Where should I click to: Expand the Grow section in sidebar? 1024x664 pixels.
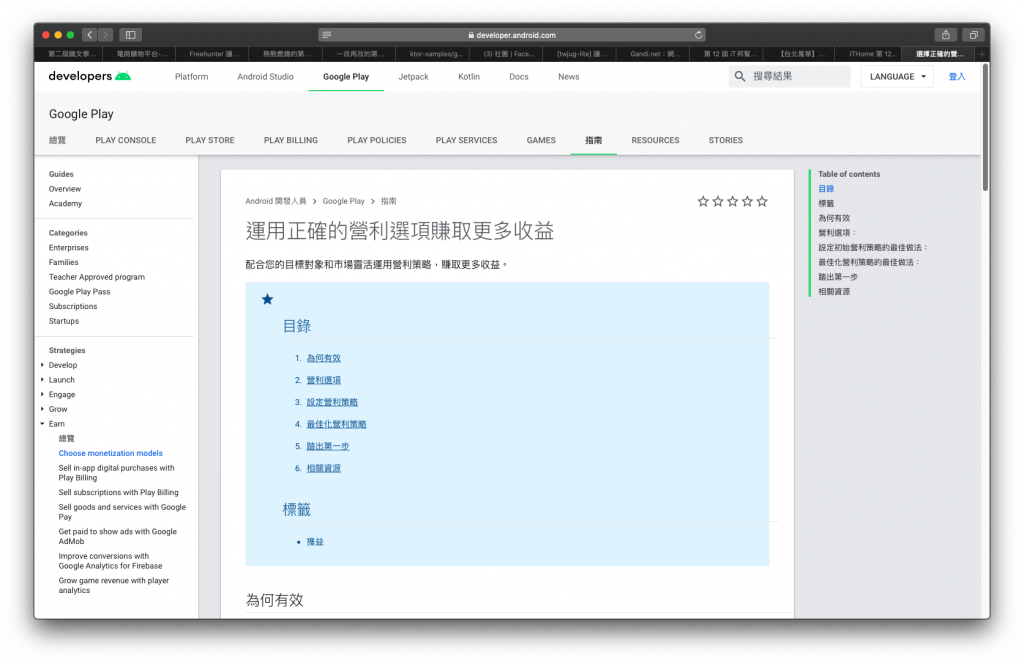click(x=42, y=409)
